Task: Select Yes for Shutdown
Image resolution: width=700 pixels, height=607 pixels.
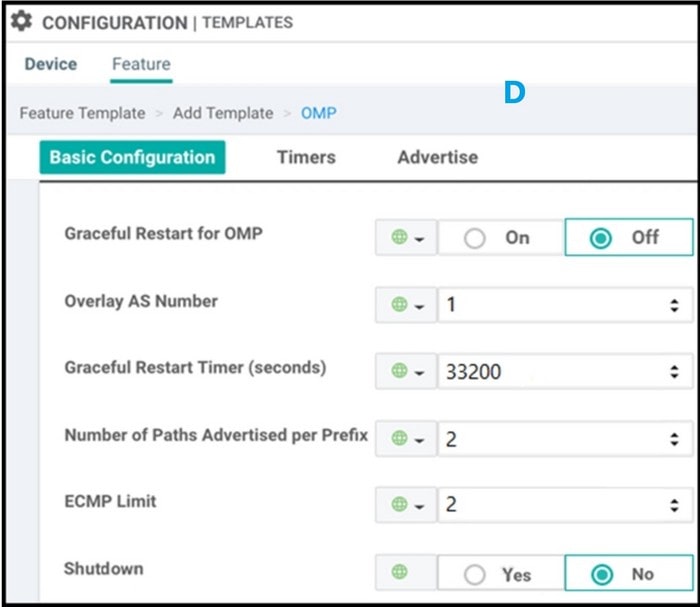Action: pos(475,574)
